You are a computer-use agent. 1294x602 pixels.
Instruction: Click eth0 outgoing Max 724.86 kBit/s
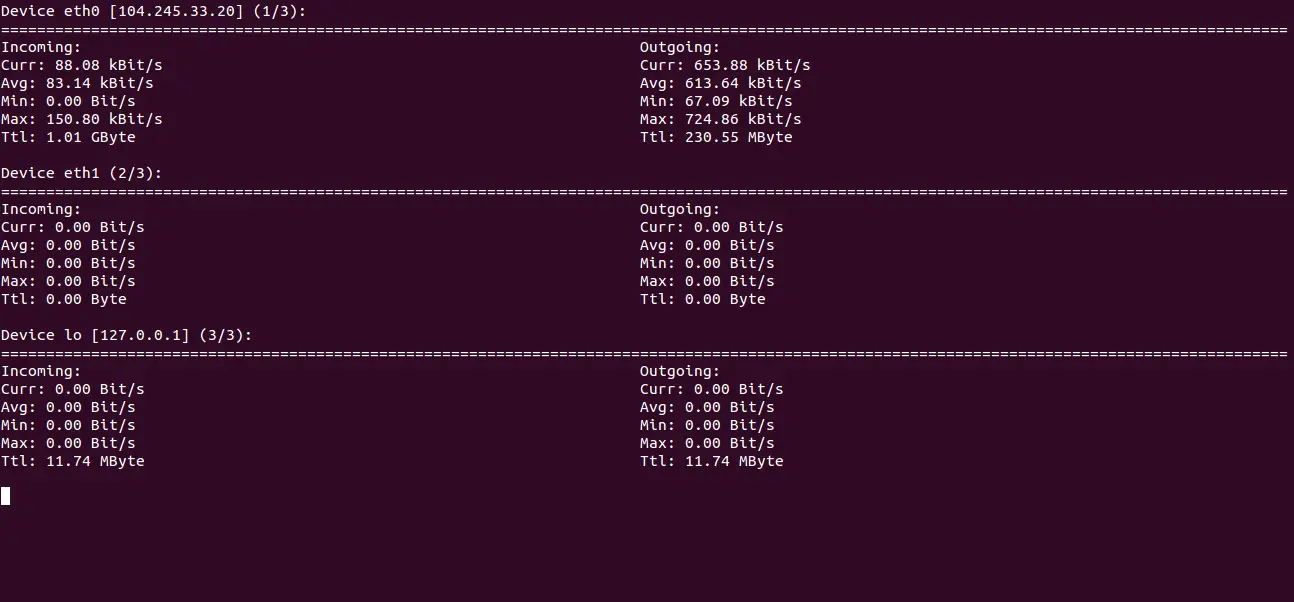(721, 119)
